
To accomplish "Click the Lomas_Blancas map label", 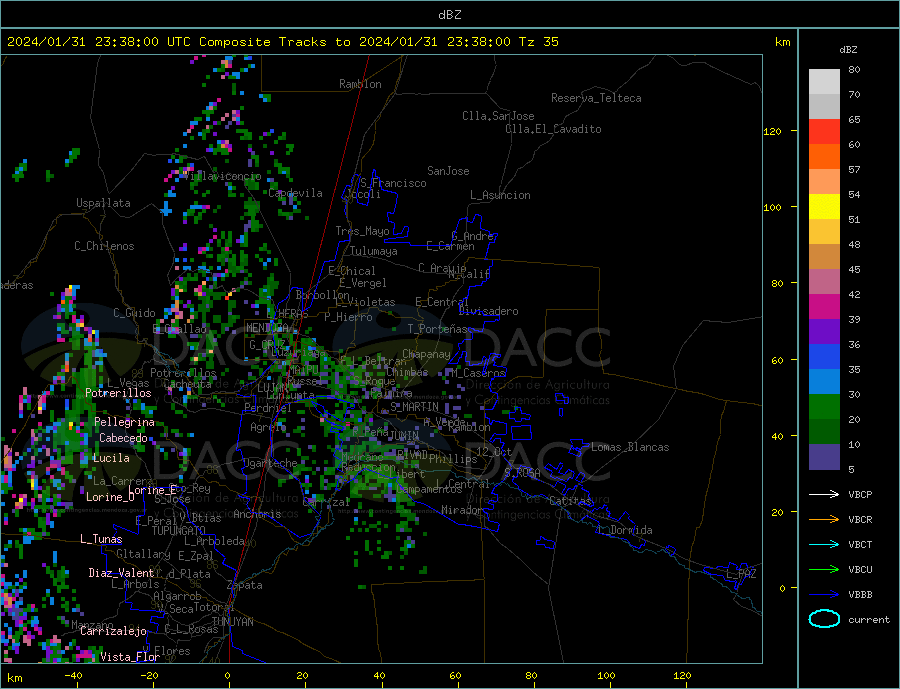I will [x=630, y=447].
